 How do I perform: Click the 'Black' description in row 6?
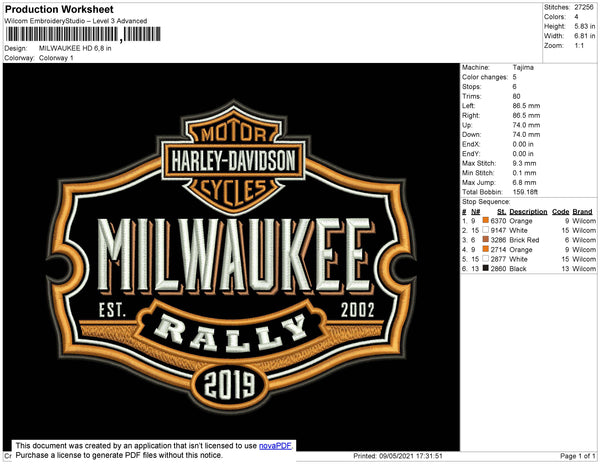point(518,269)
